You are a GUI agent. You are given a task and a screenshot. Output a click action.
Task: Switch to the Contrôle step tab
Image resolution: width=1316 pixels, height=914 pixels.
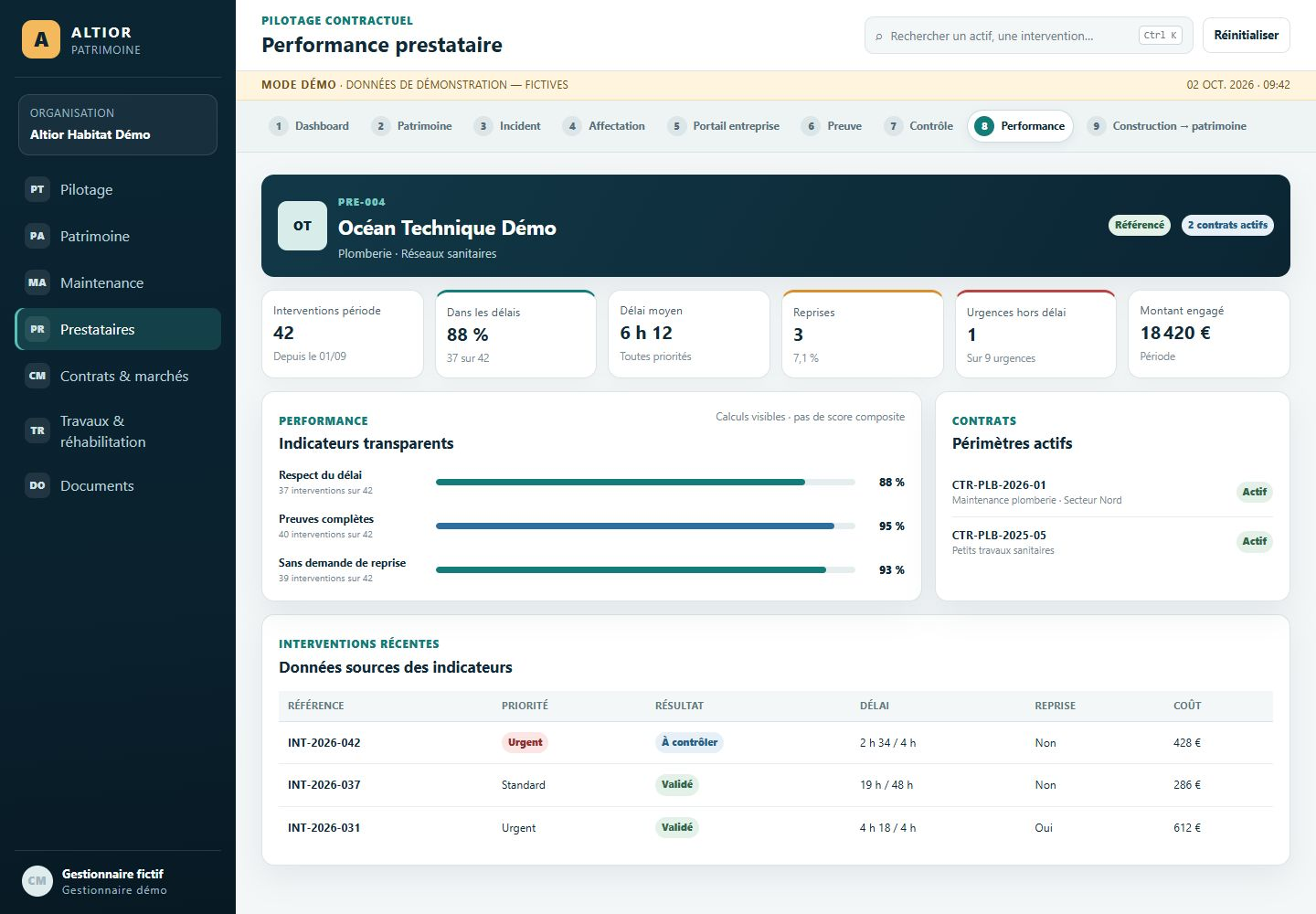(x=919, y=126)
